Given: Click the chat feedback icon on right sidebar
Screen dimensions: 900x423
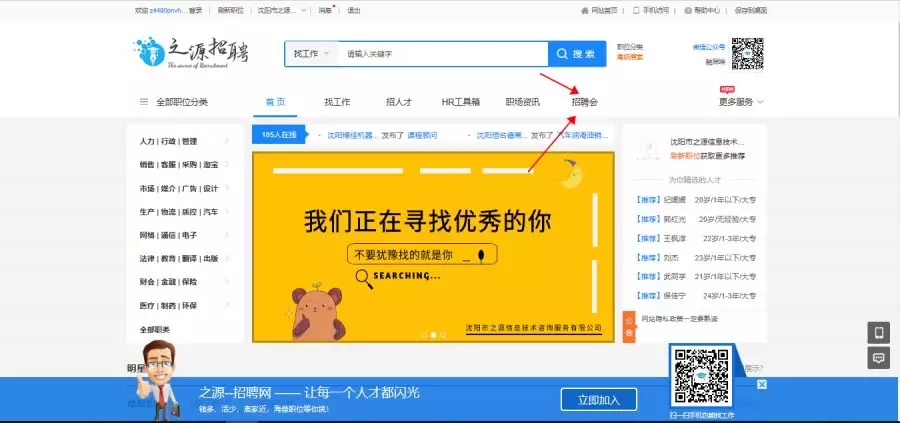Looking at the screenshot, I should coord(879,357).
